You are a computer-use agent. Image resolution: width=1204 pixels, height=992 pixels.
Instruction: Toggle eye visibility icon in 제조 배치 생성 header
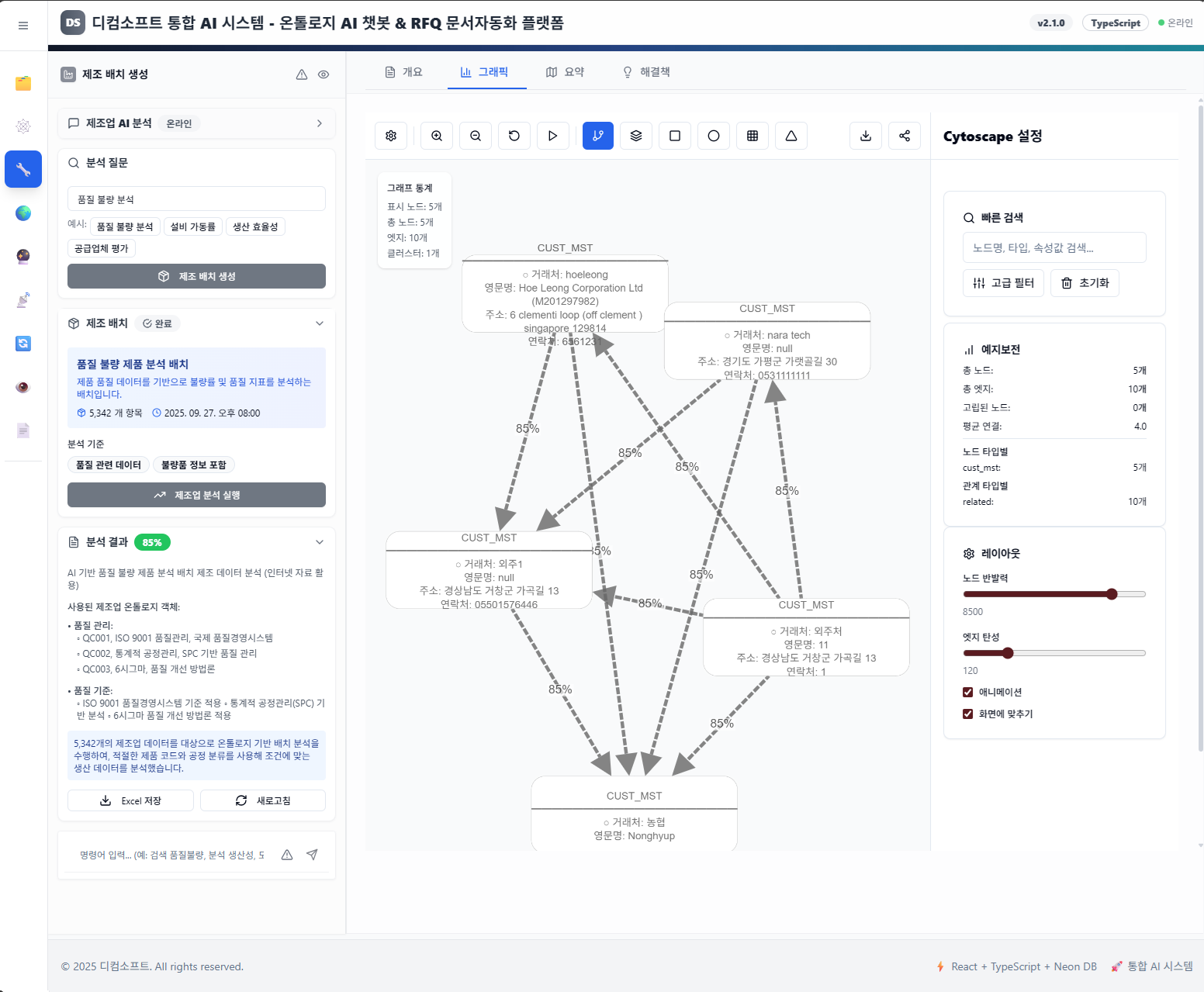tap(323, 74)
